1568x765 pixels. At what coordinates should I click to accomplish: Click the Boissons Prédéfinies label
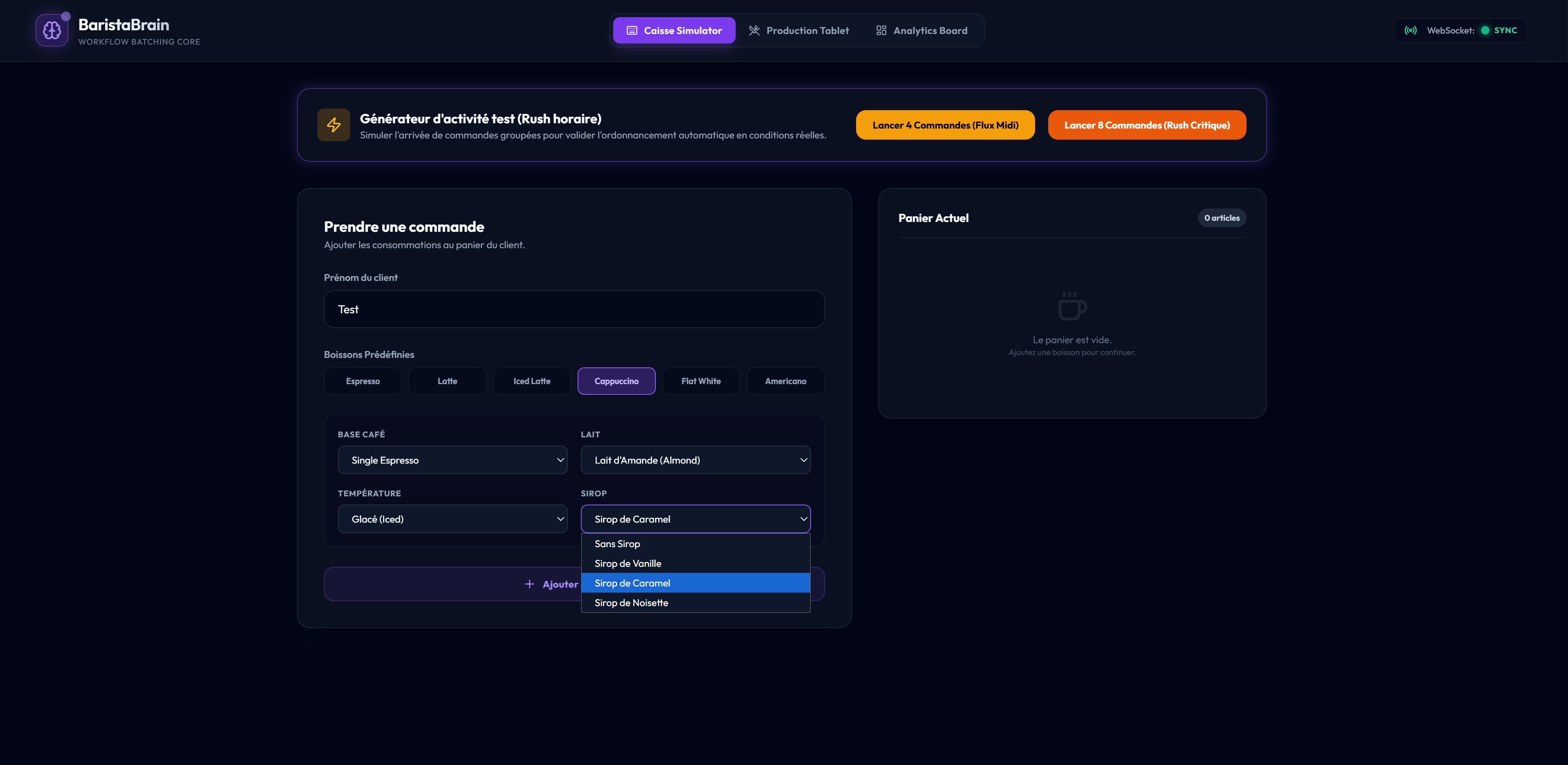(x=369, y=355)
